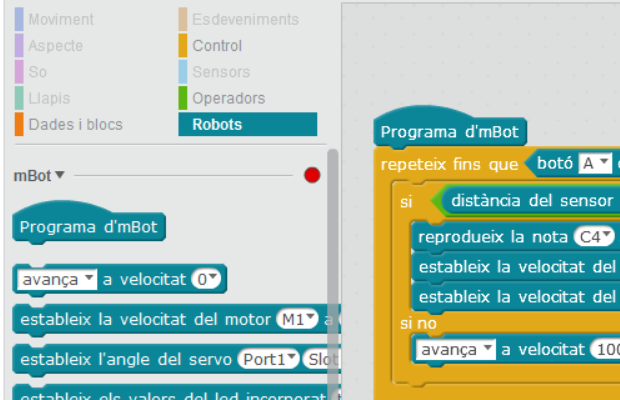The height and width of the screenshot is (400, 620).
Task: Click the si no label of if-else block
Action: pos(418,324)
